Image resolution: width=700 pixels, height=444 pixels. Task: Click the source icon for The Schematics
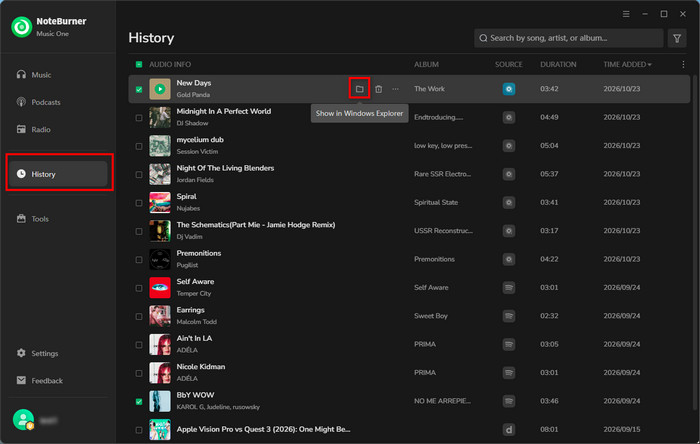[508, 231]
